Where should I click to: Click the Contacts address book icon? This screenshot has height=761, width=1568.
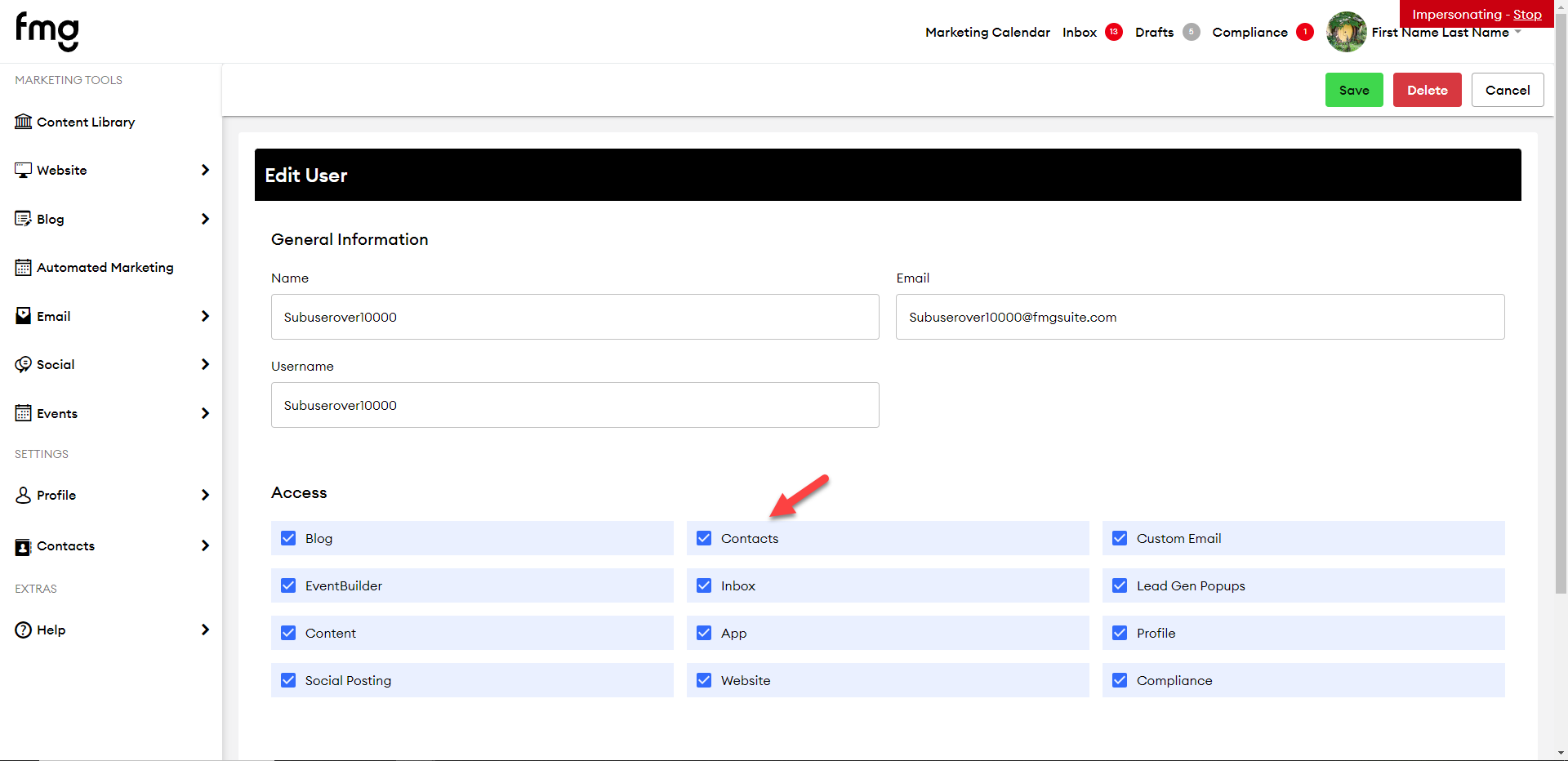click(x=24, y=546)
